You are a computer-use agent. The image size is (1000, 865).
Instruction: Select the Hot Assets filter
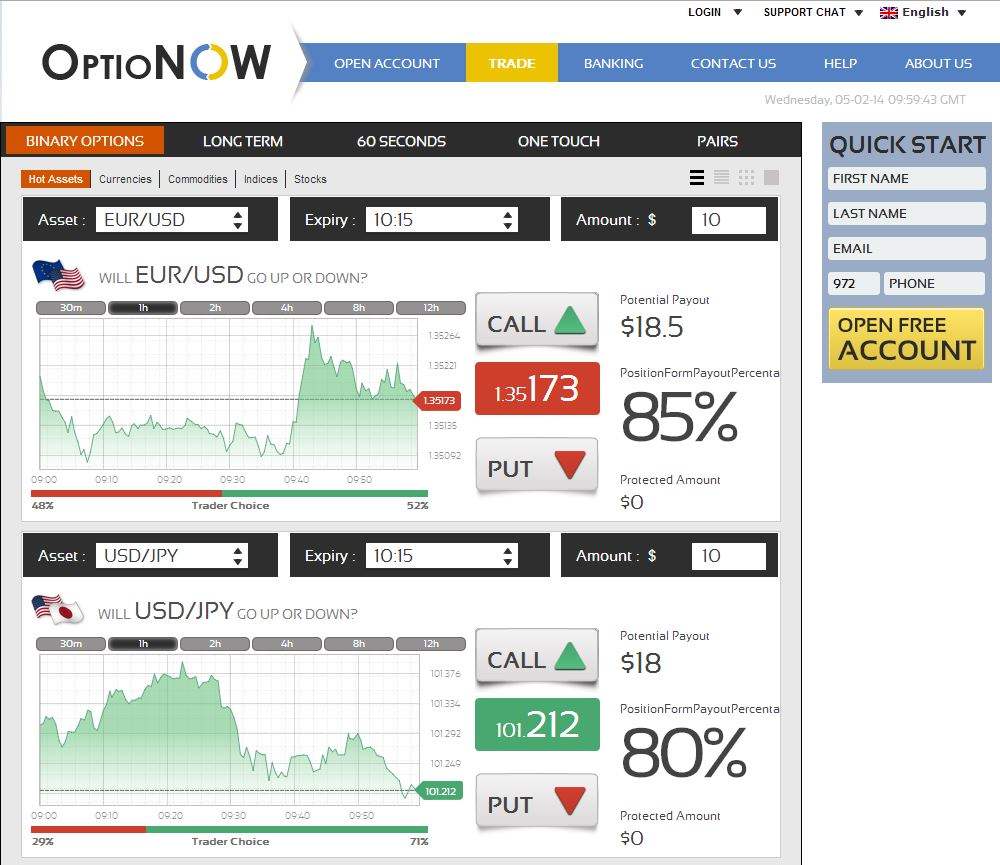[x=55, y=179]
